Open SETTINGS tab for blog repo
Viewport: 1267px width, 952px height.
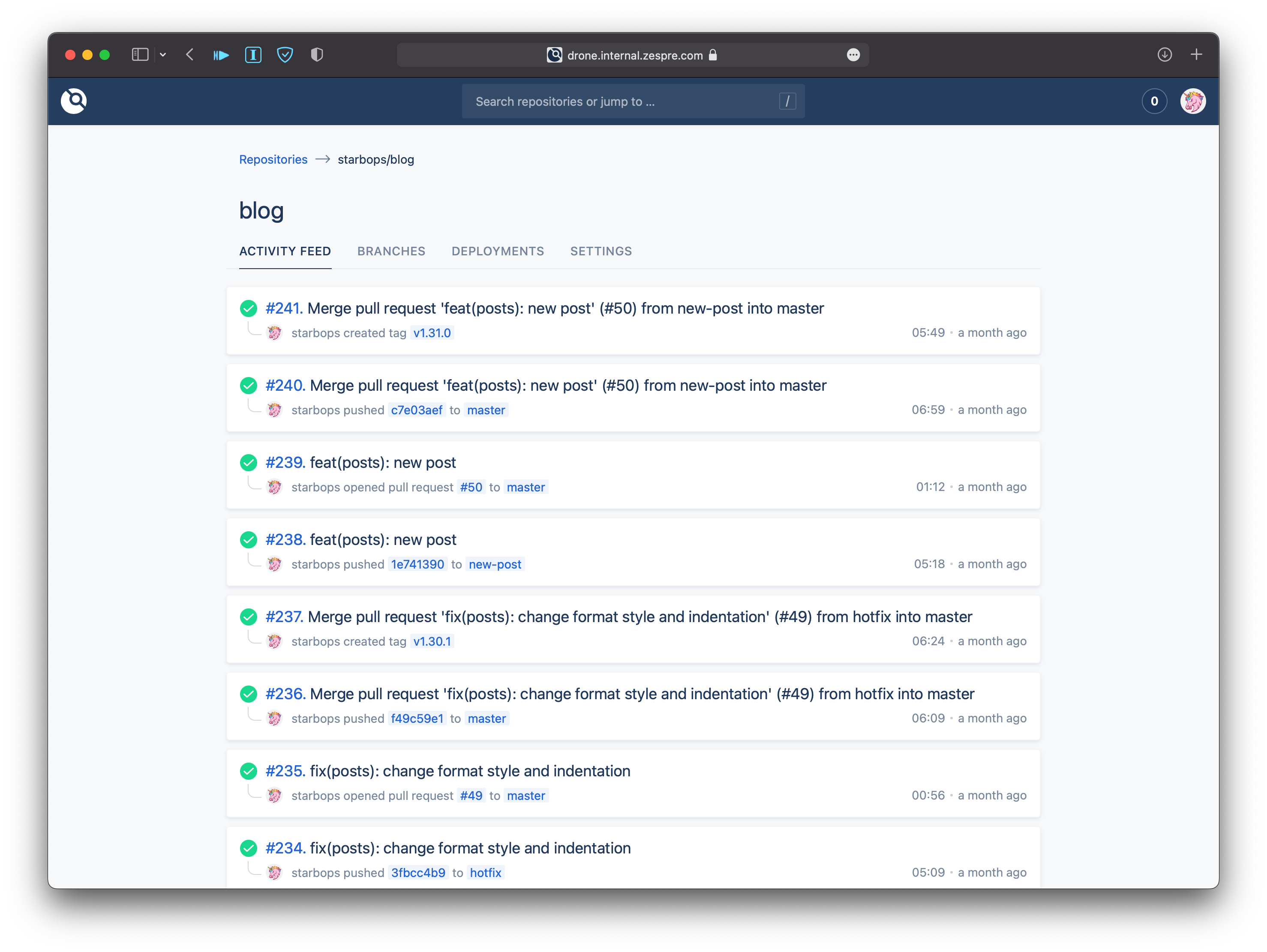coord(601,251)
